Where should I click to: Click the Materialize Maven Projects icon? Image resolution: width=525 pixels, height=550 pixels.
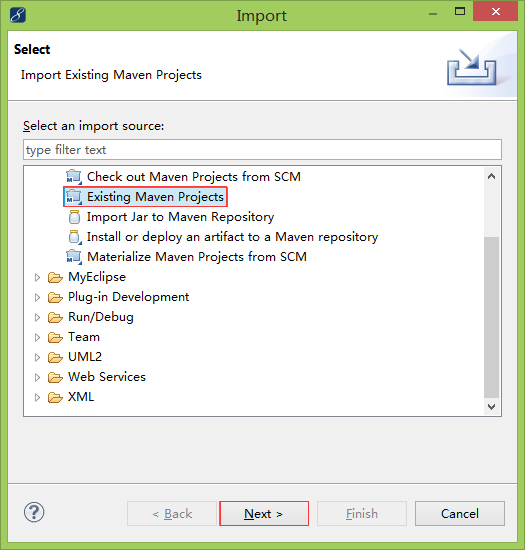74,257
